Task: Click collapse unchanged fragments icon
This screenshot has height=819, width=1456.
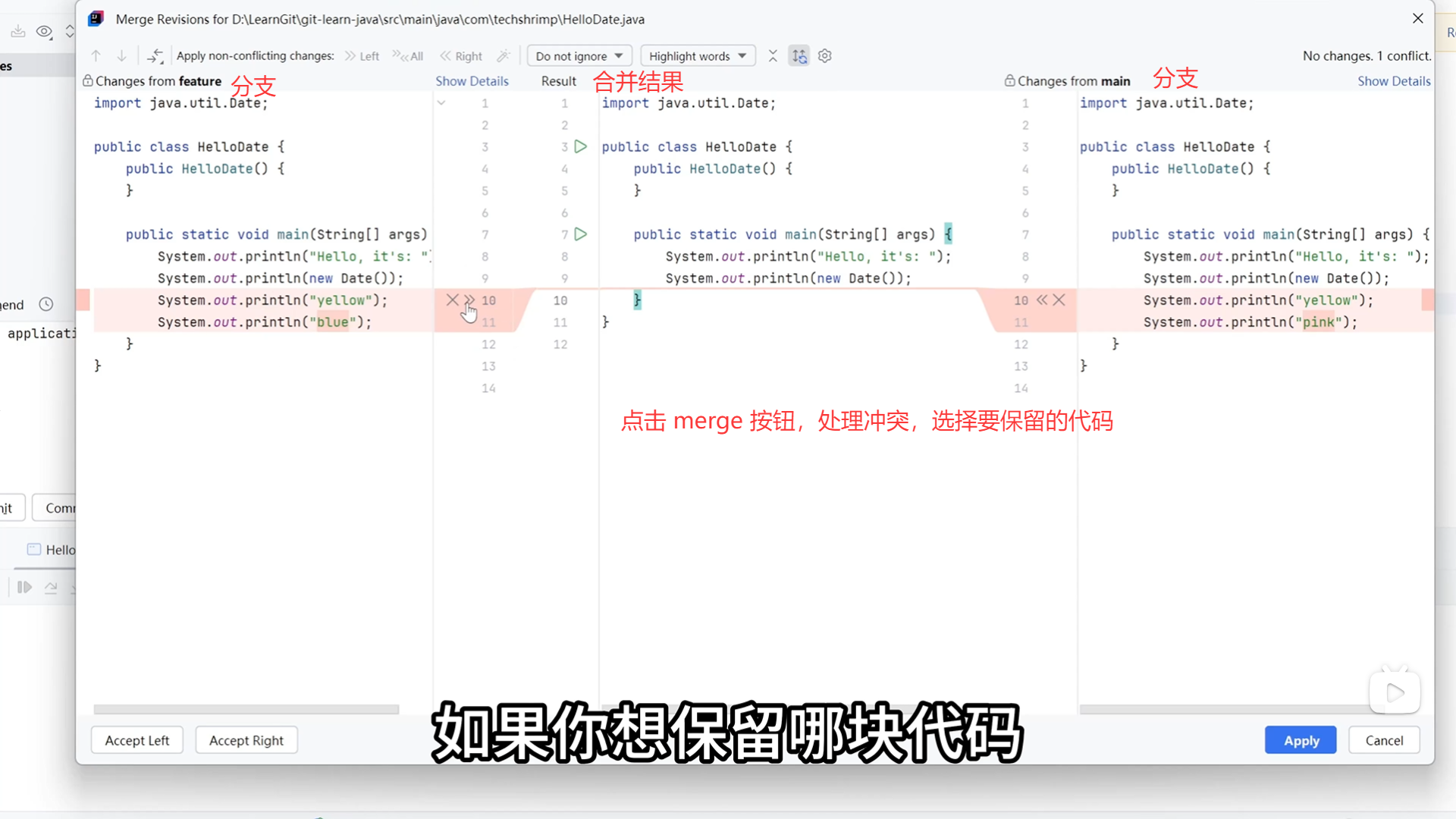Action: [773, 55]
